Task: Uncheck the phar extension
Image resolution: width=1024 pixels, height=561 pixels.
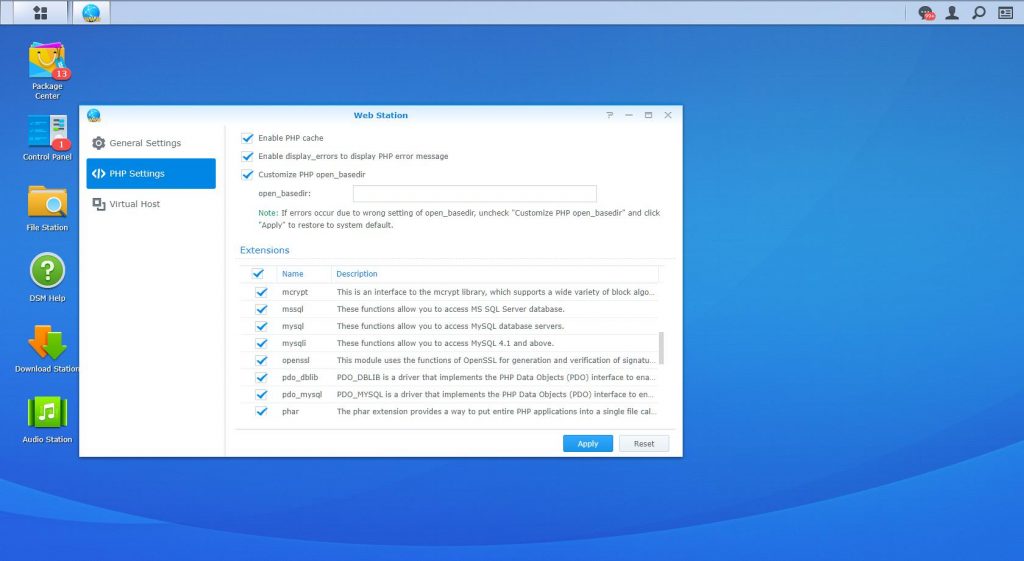Action: click(261, 411)
